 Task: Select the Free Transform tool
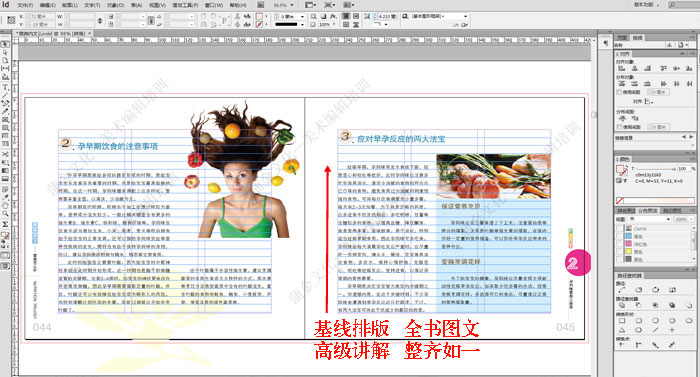click(5, 162)
